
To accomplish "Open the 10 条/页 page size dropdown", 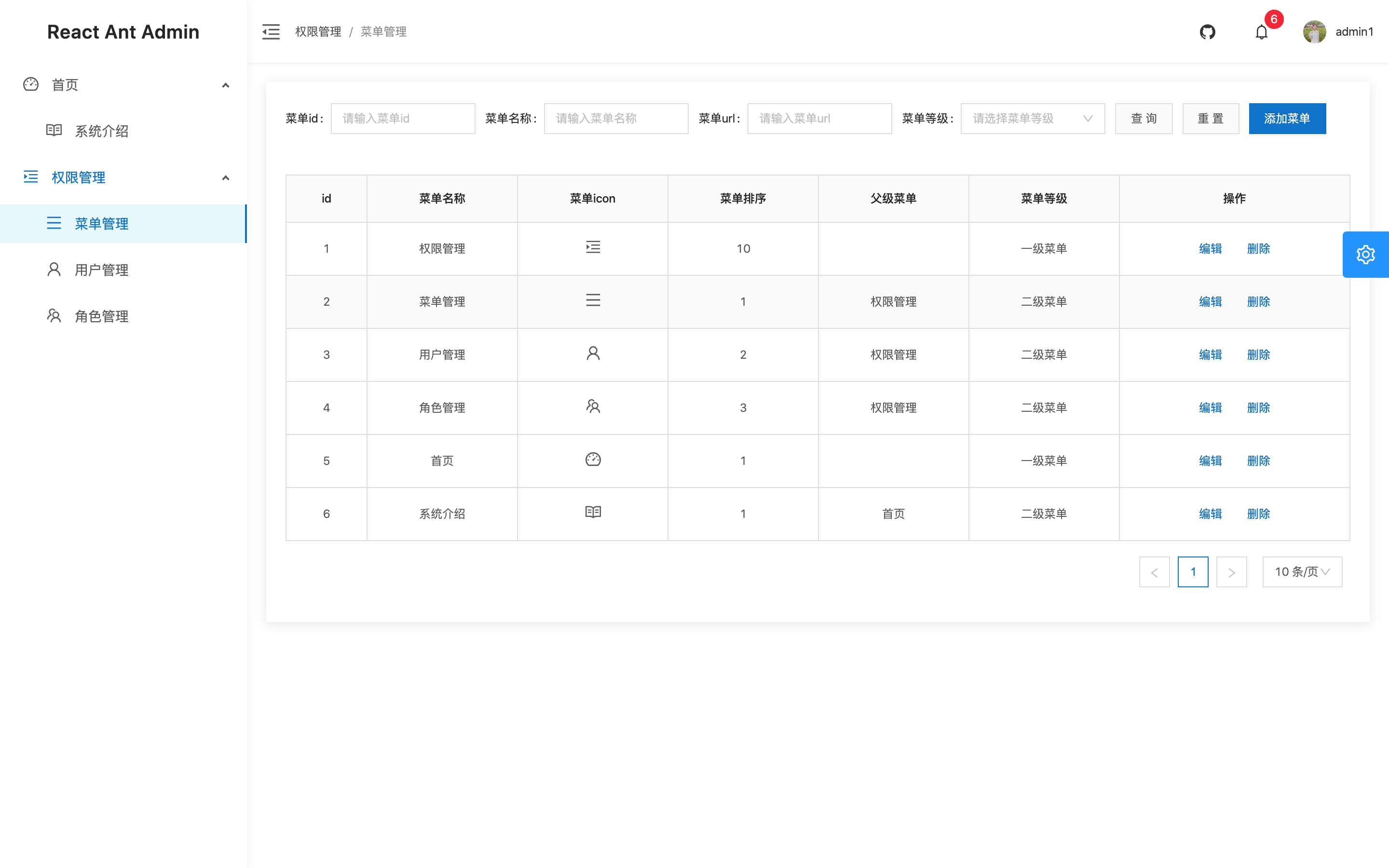I will (1302, 572).
